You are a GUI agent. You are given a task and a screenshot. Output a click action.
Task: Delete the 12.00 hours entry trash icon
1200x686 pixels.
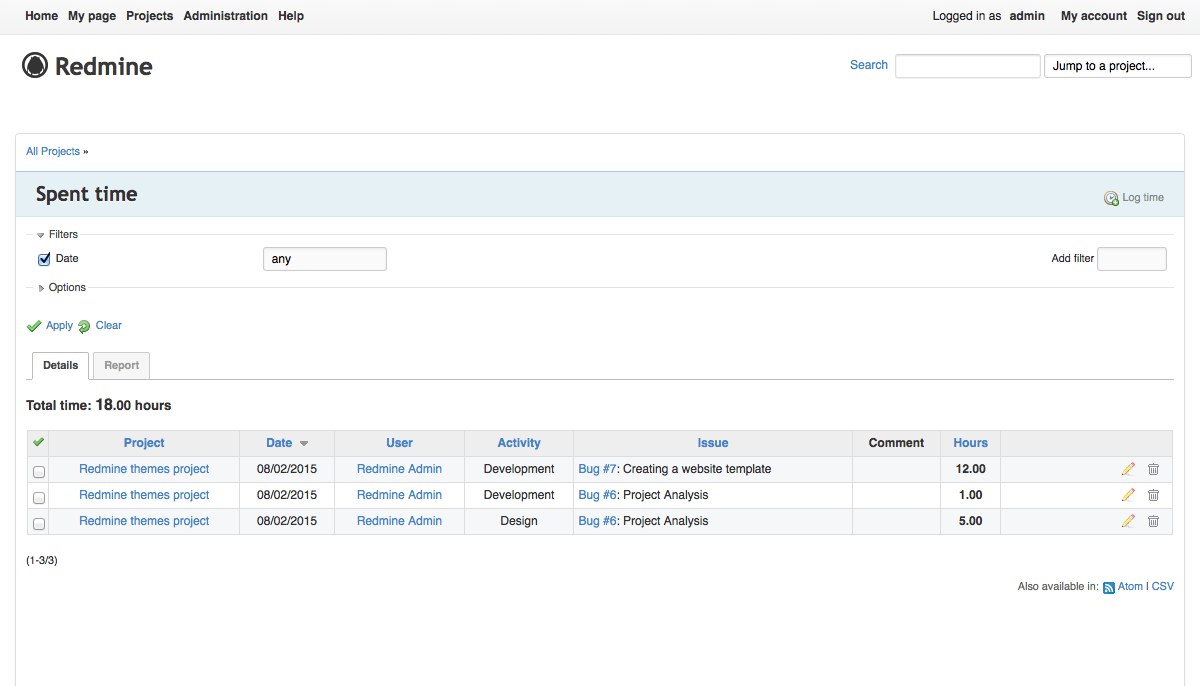(x=1153, y=469)
